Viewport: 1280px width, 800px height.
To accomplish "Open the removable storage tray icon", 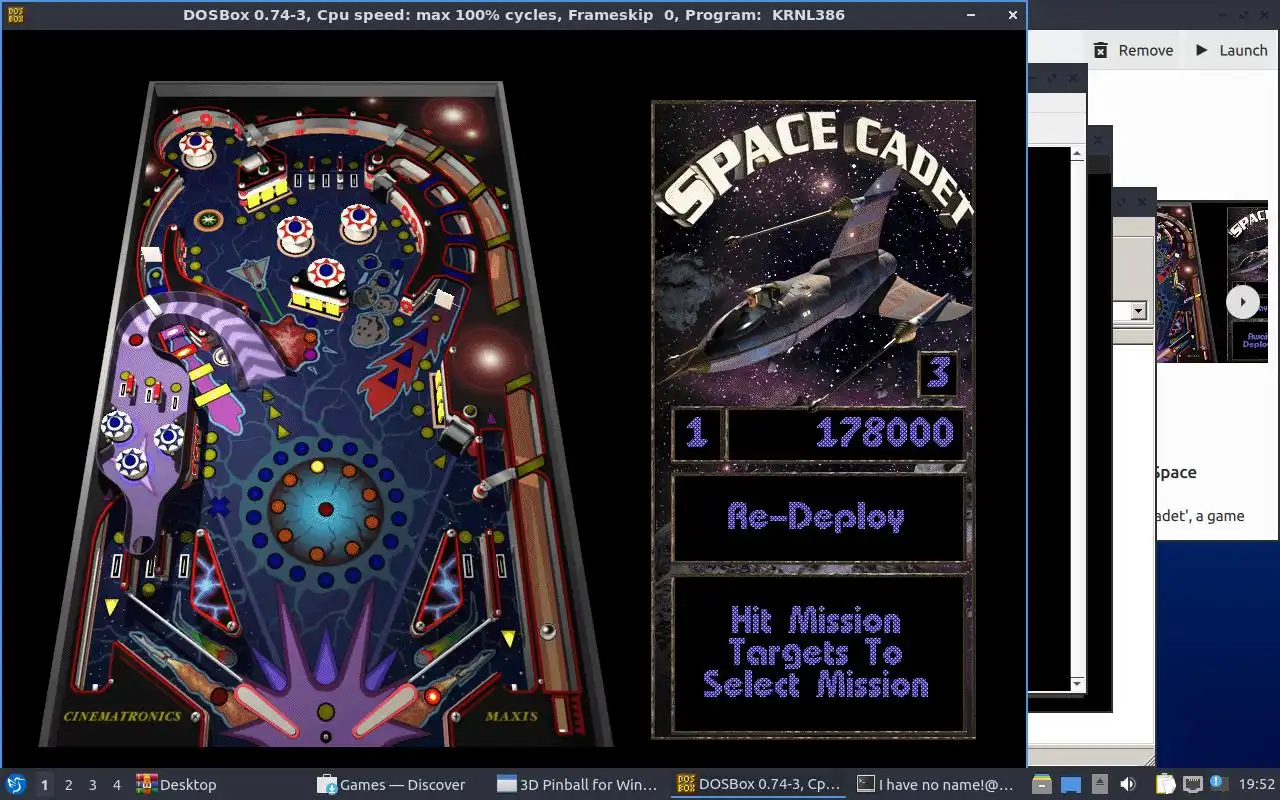I will click(1042, 785).
